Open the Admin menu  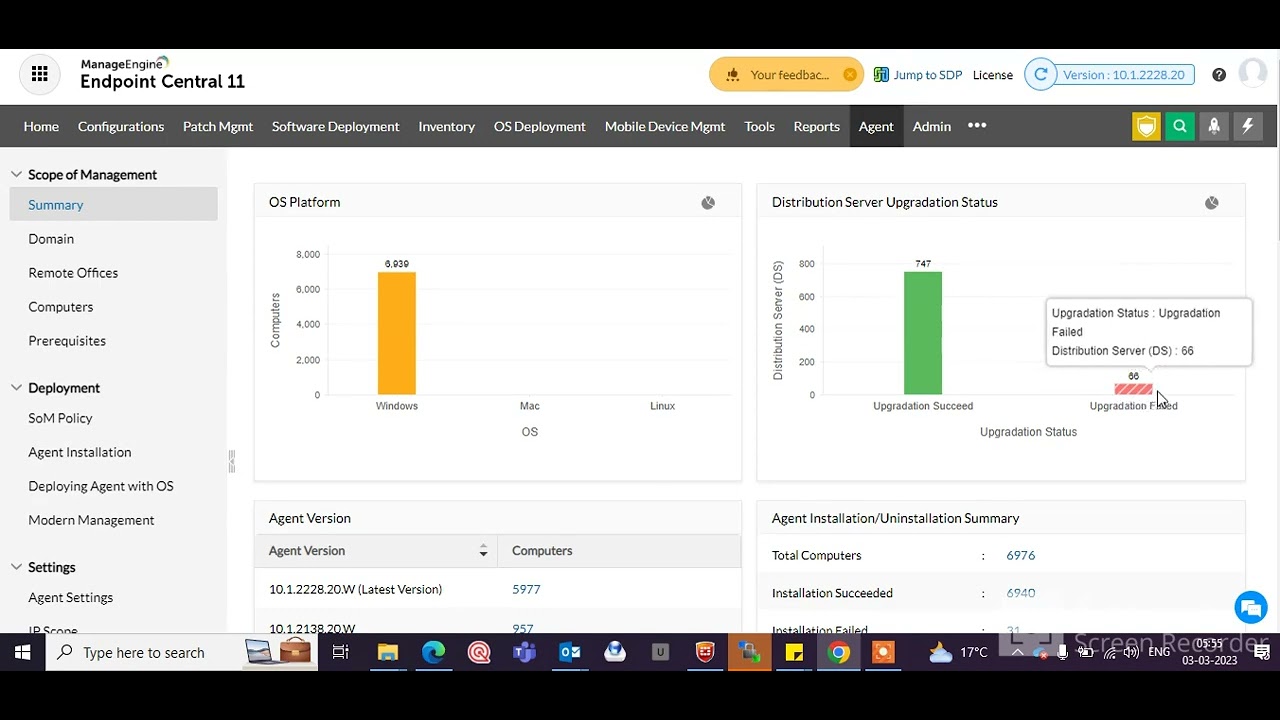(x=932, y=126)
